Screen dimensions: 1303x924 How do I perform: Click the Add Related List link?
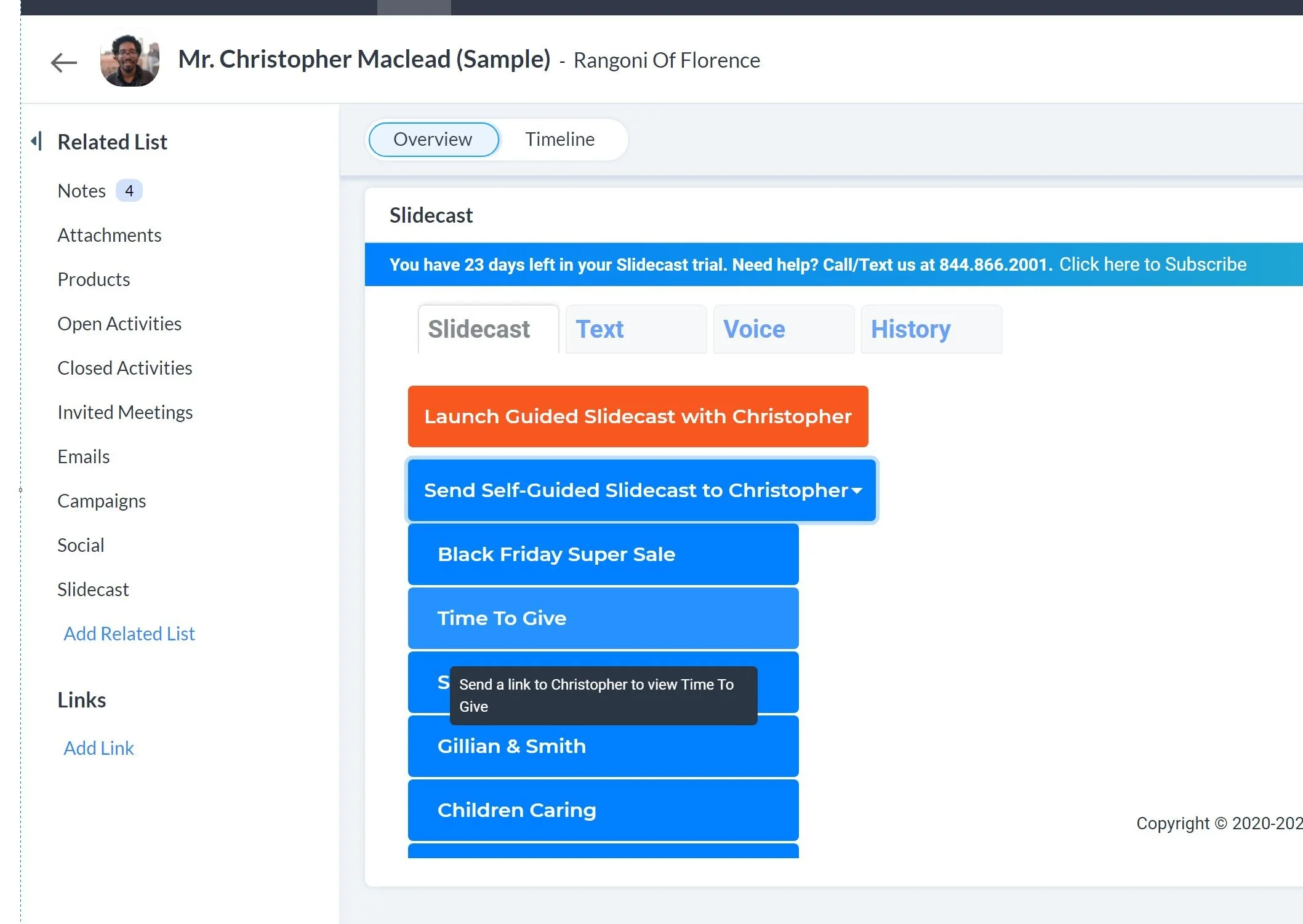tap(129, 634)
